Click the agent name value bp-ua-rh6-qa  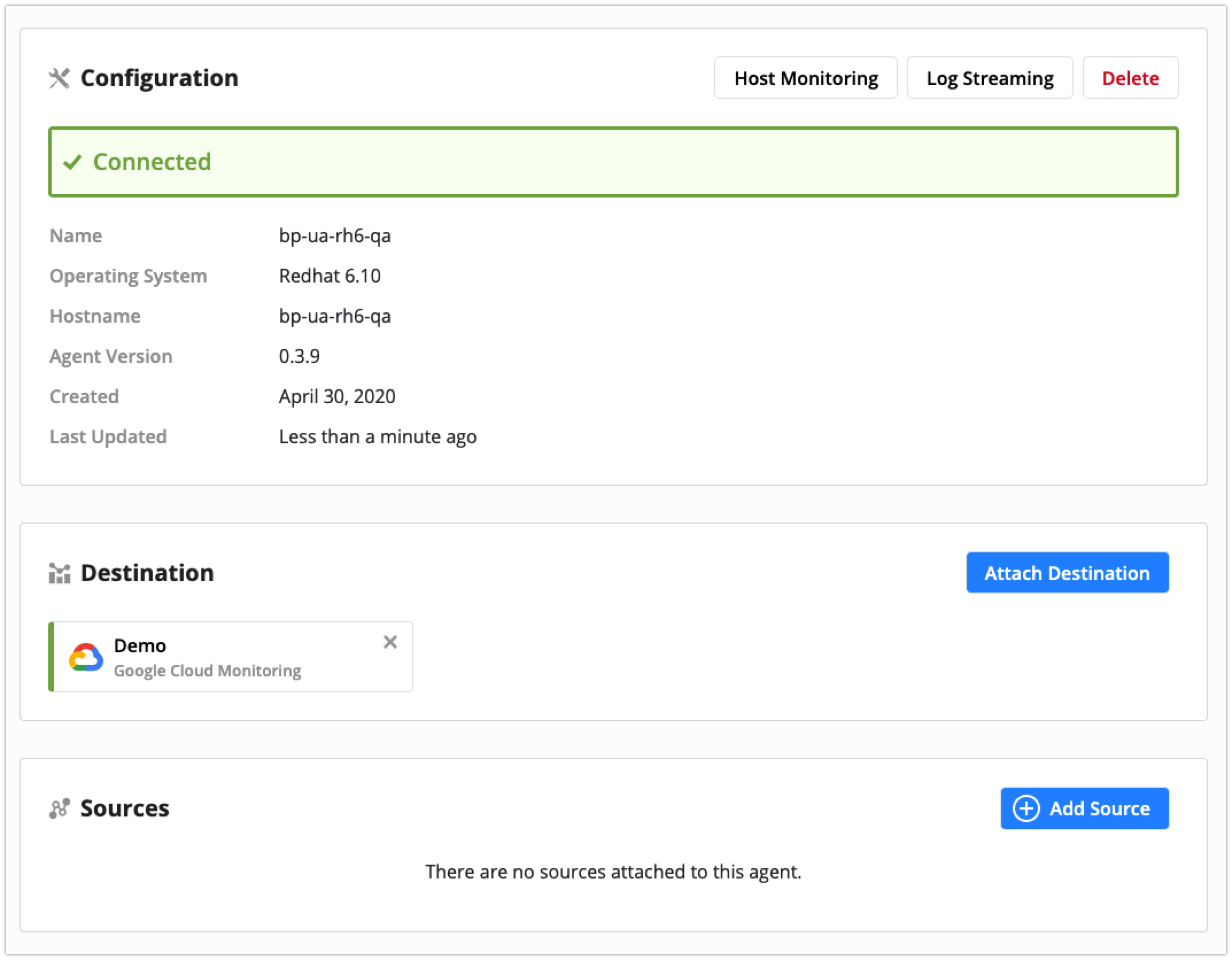point(335,236)
